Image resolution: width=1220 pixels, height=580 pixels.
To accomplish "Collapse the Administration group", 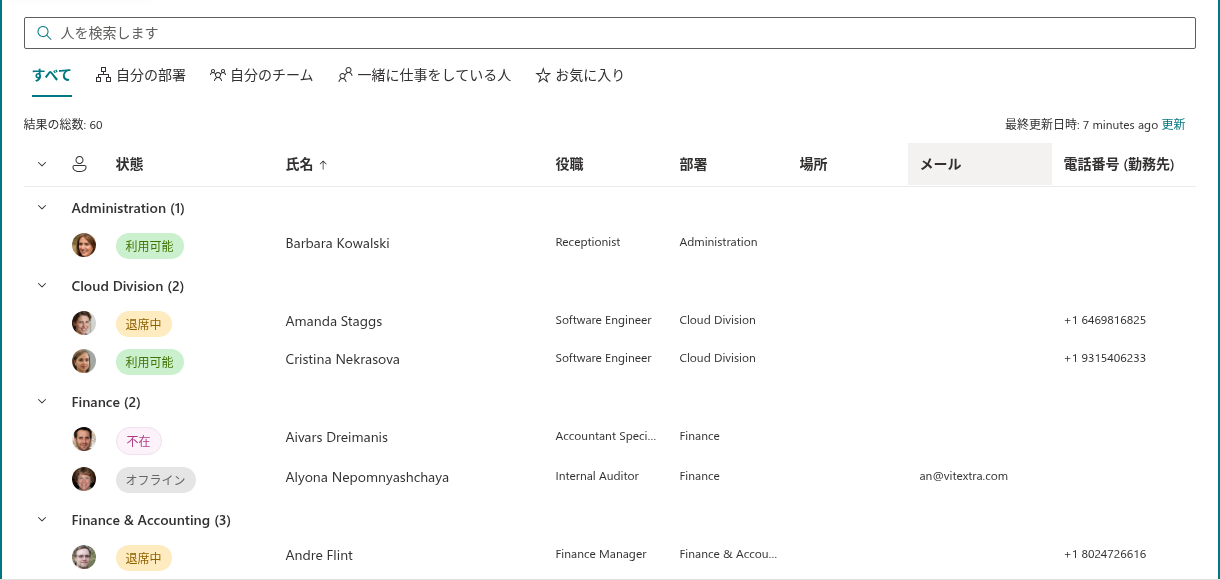I will point(42,208).
